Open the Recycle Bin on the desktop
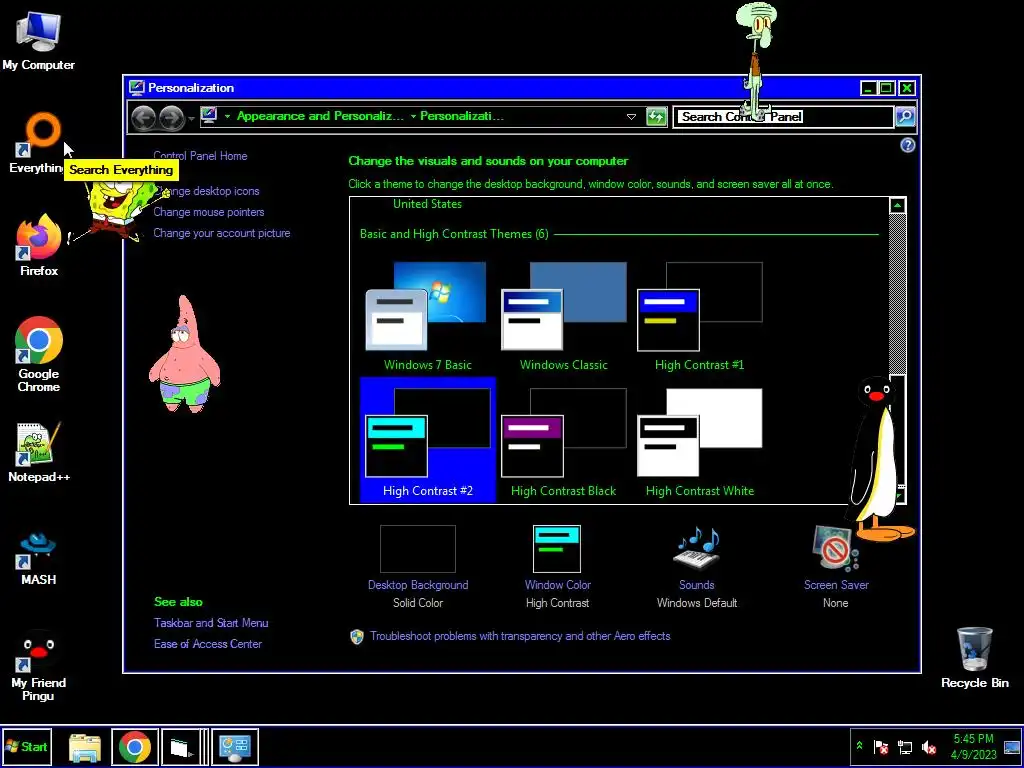This screenshot has width=1024, height=768. point(974,658)
